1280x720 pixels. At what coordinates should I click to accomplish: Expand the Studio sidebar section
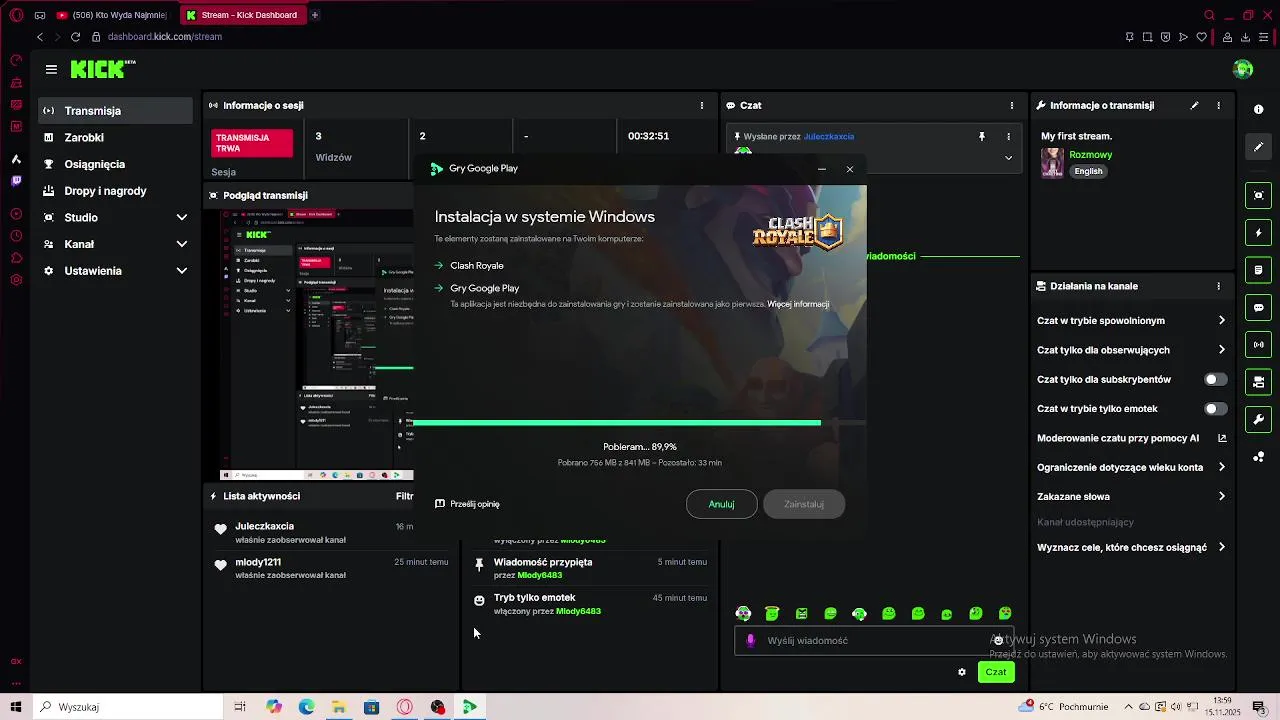tap(115, 217)
